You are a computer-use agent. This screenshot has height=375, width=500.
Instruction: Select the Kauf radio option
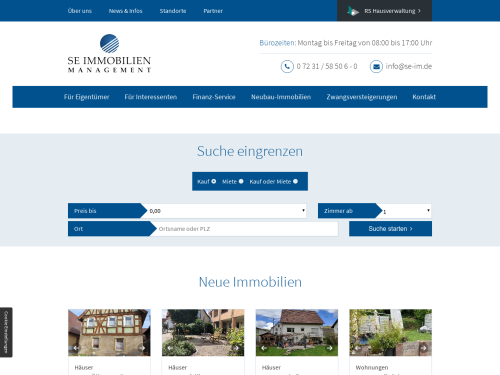point(214,181)
